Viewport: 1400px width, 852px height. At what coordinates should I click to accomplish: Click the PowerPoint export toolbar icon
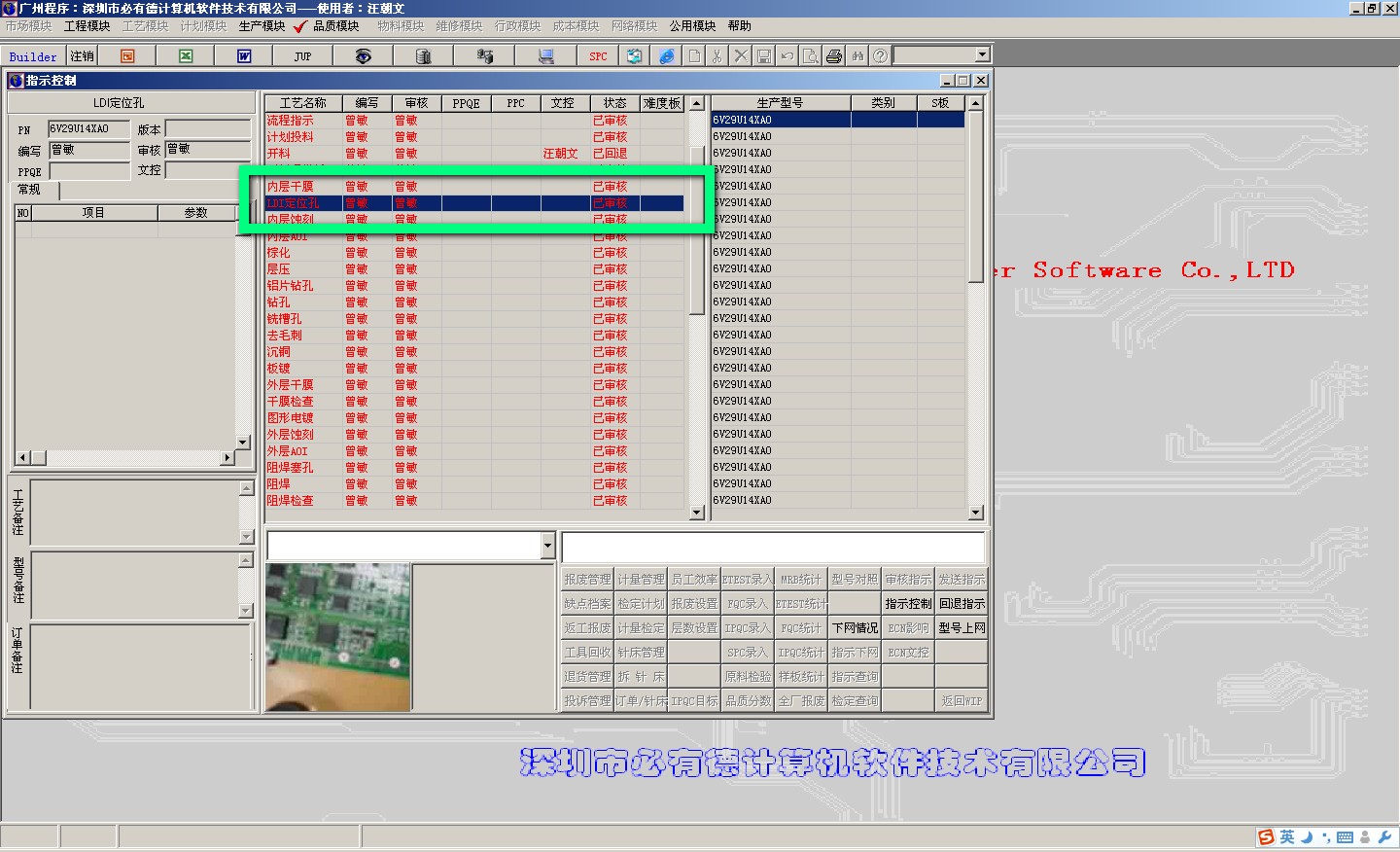coord(127,56)
